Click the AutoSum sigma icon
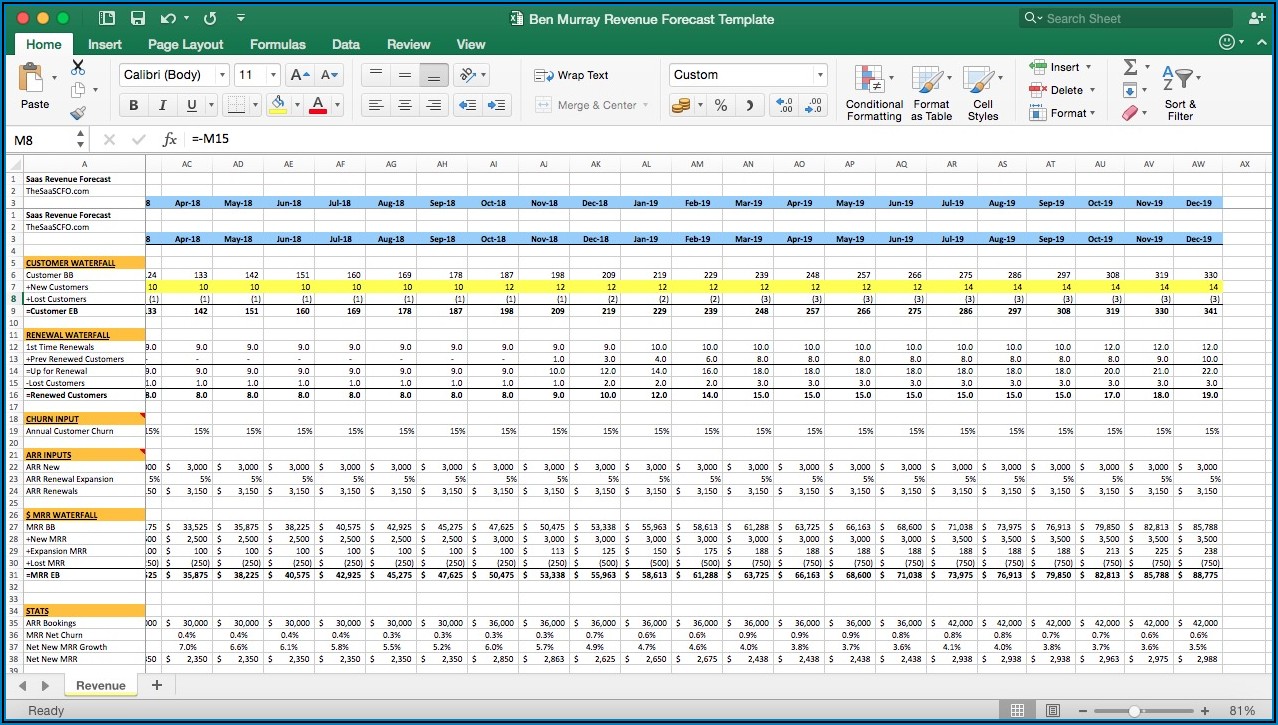 tap(1130, 67)
